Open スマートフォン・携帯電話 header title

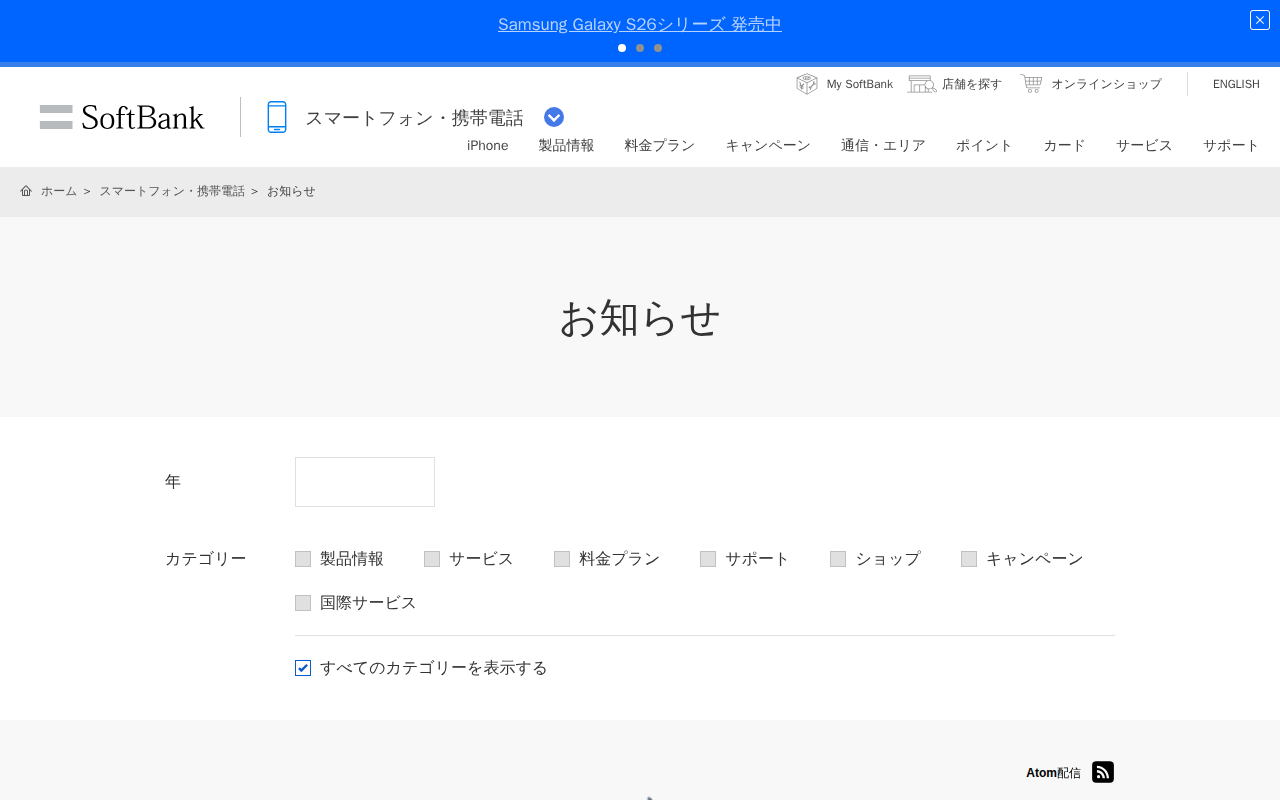[414, 118]
